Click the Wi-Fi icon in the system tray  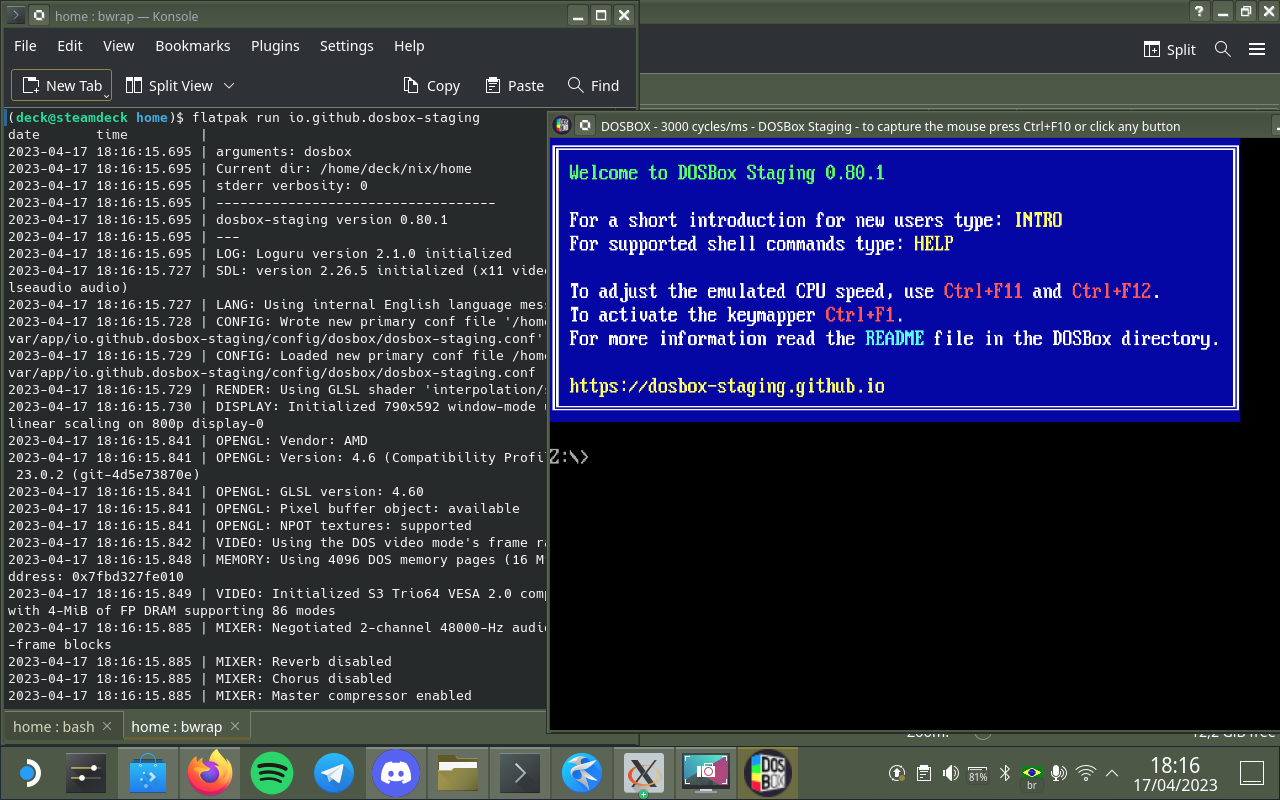pyautogui.click(x=1085, y=772)
